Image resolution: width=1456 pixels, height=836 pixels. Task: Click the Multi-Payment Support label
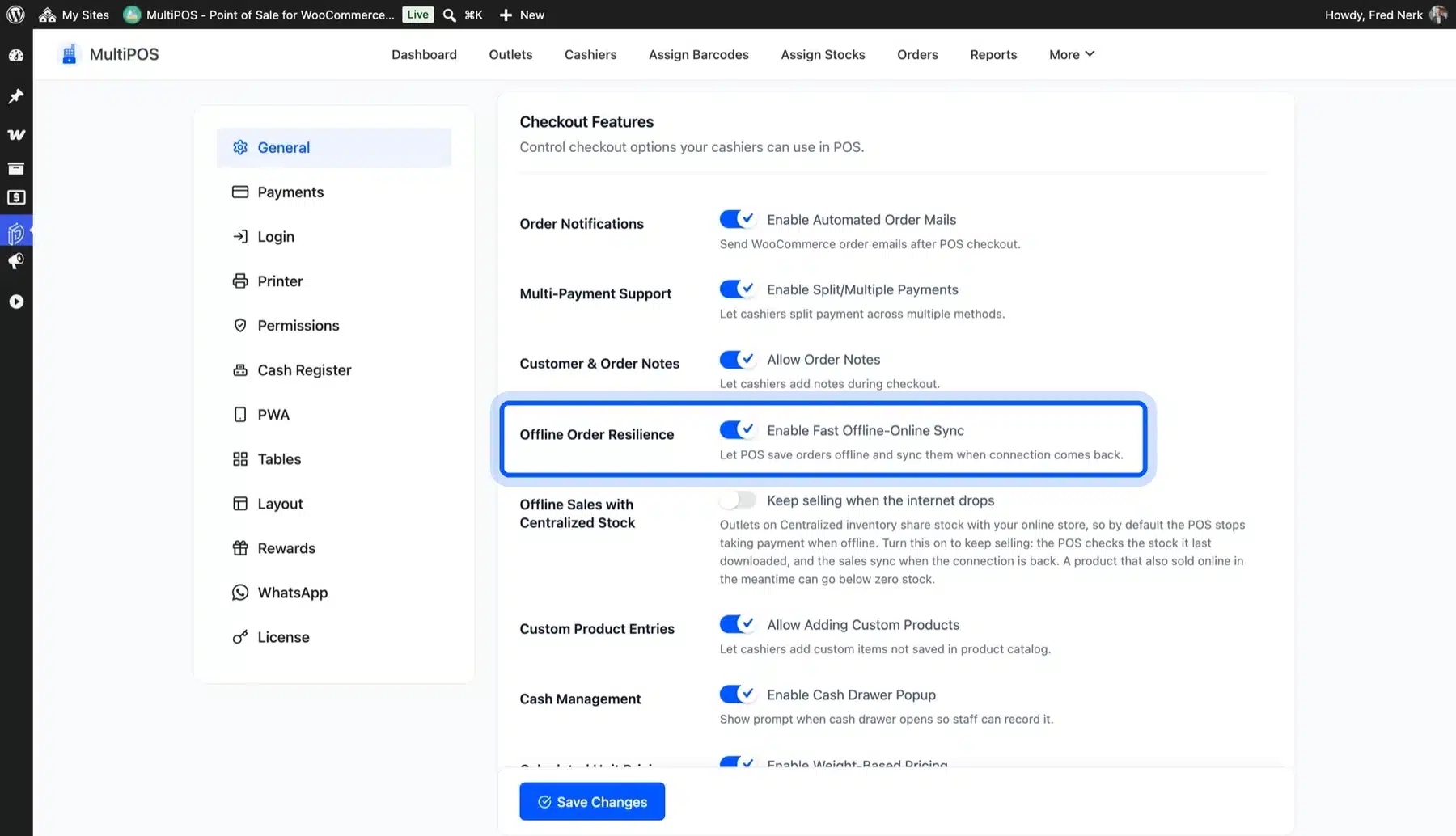[595, 293]
